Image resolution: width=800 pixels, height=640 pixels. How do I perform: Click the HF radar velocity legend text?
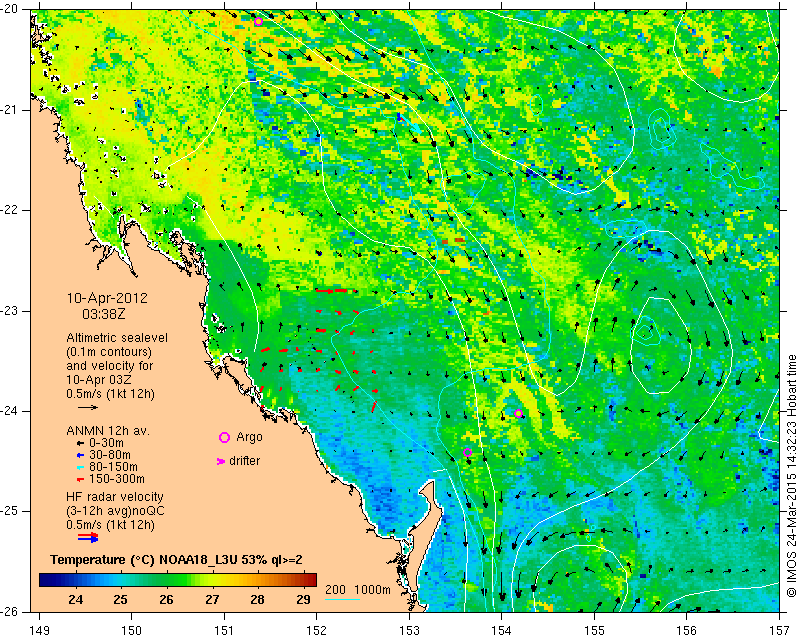pos(115,497)
